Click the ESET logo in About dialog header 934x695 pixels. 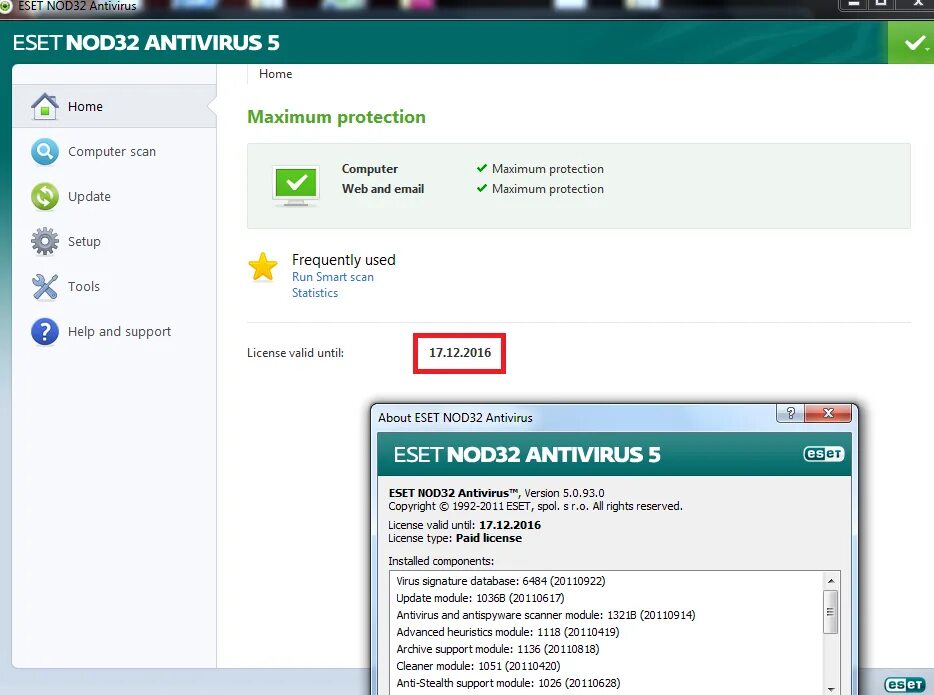coord(824,454)
